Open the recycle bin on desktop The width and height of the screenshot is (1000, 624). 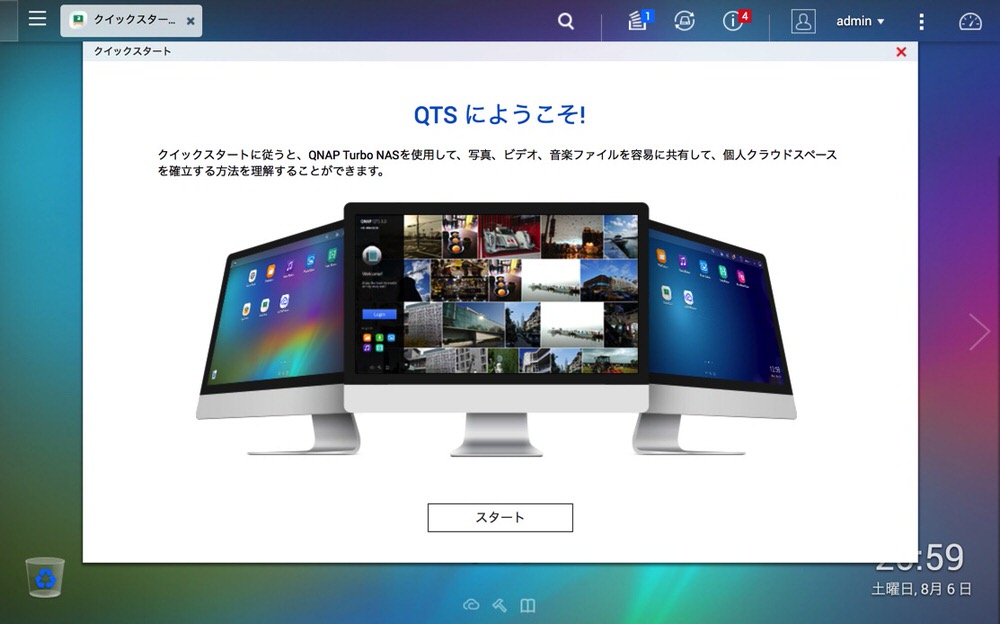tap(45, 577)
